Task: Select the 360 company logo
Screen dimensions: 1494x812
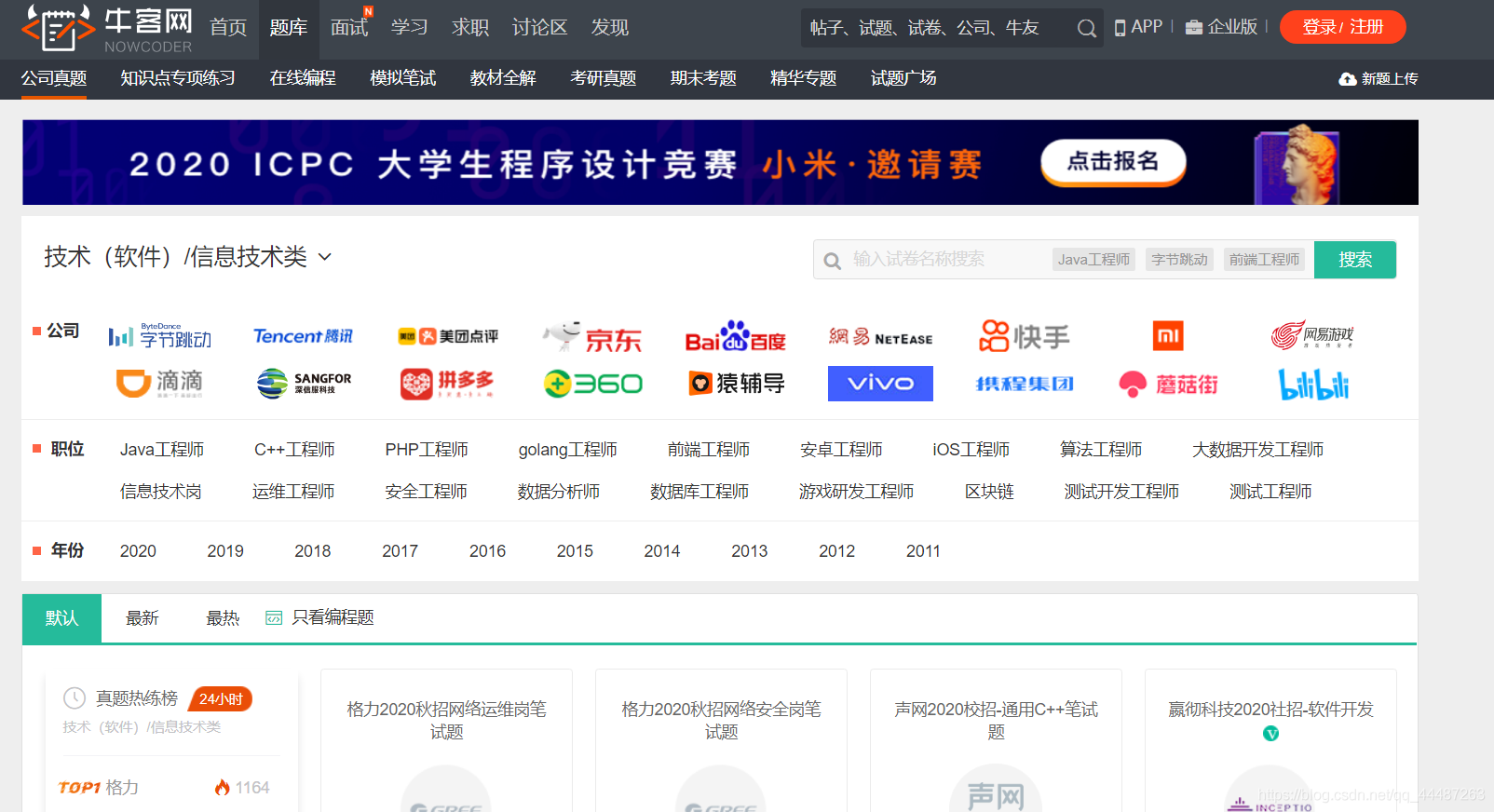Action: pyautogui.click(x=593, y=383)
